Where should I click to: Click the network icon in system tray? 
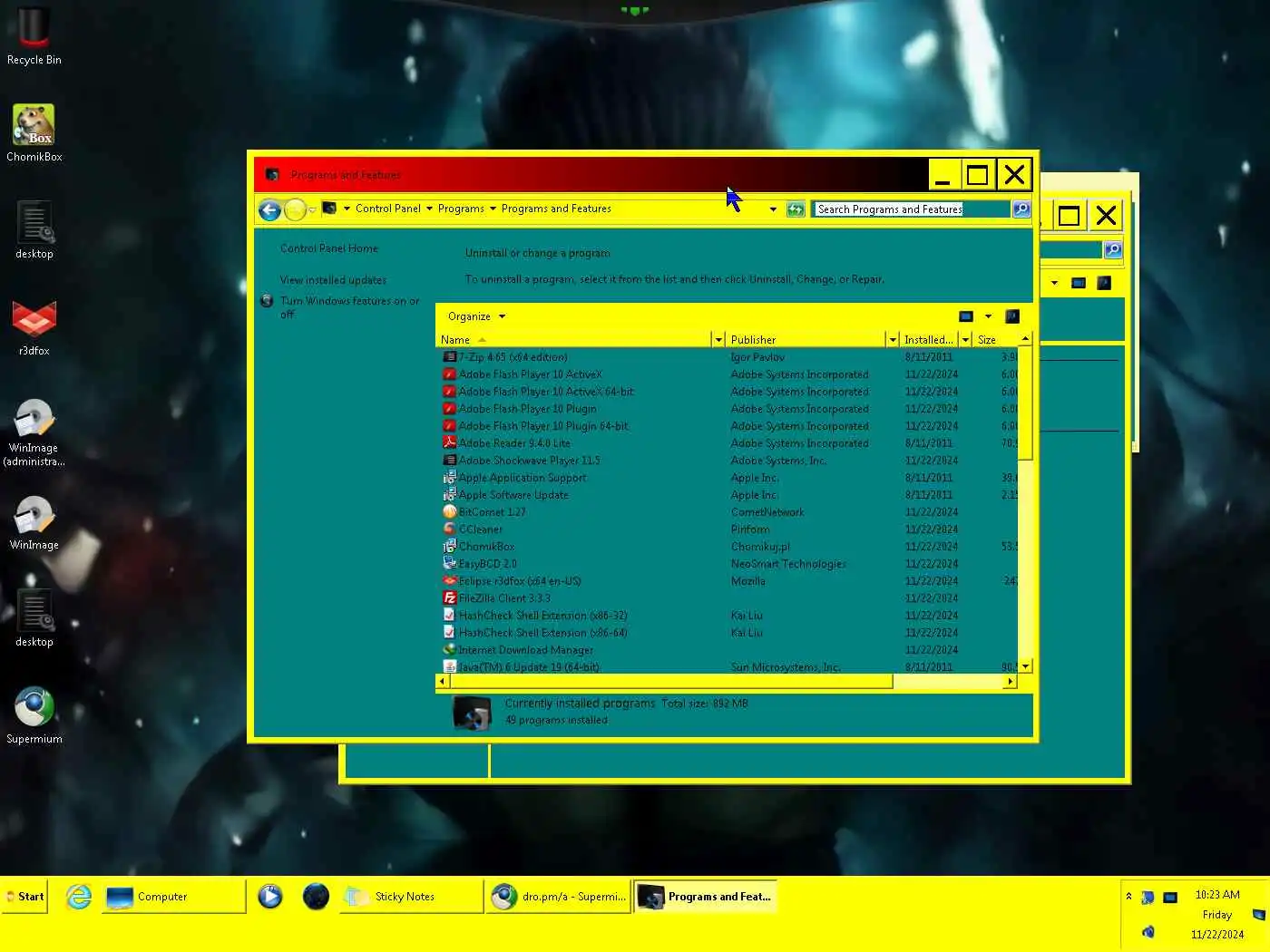[1170, 898]
